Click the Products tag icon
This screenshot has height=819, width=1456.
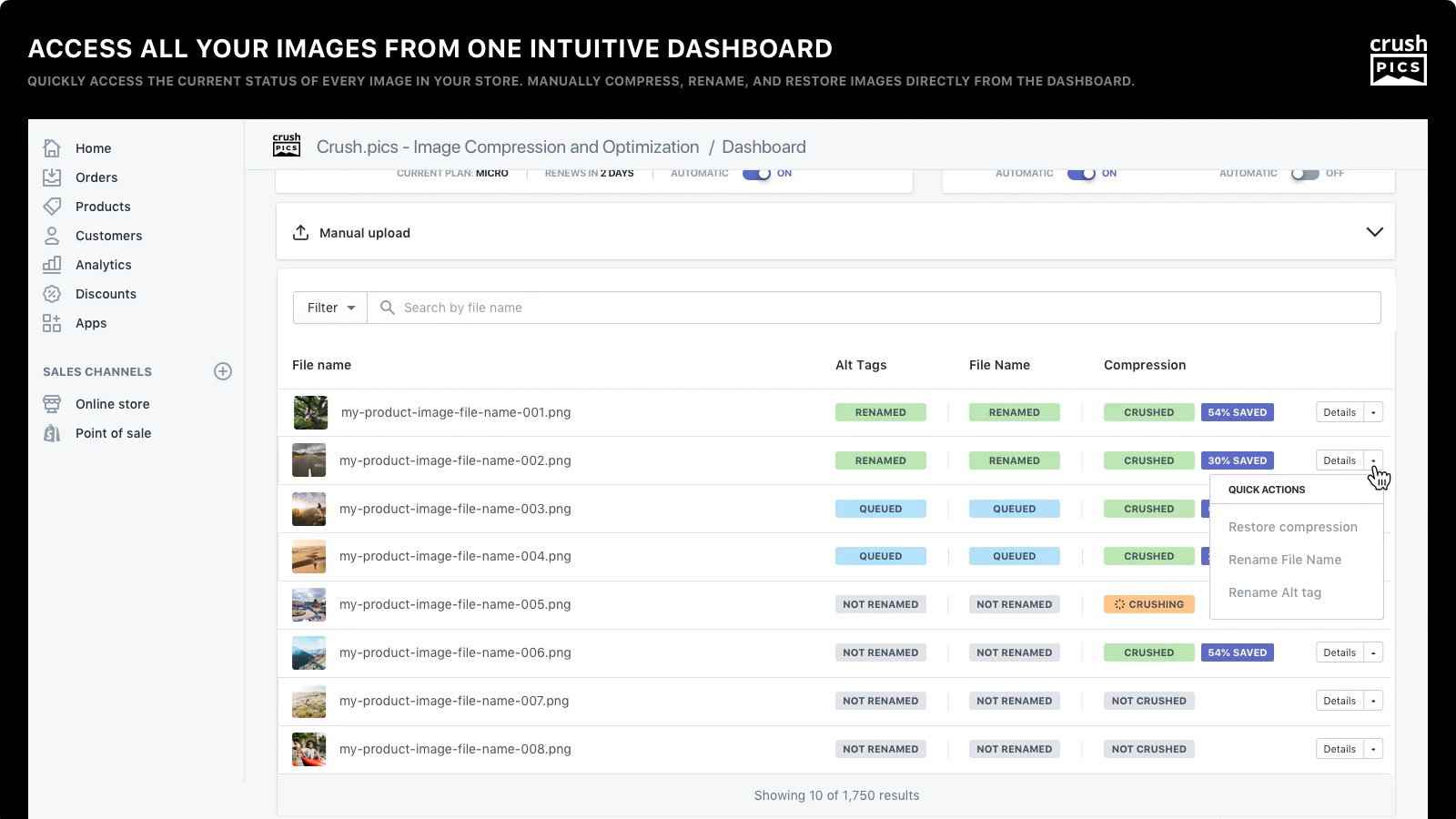(x=52, y=207)
